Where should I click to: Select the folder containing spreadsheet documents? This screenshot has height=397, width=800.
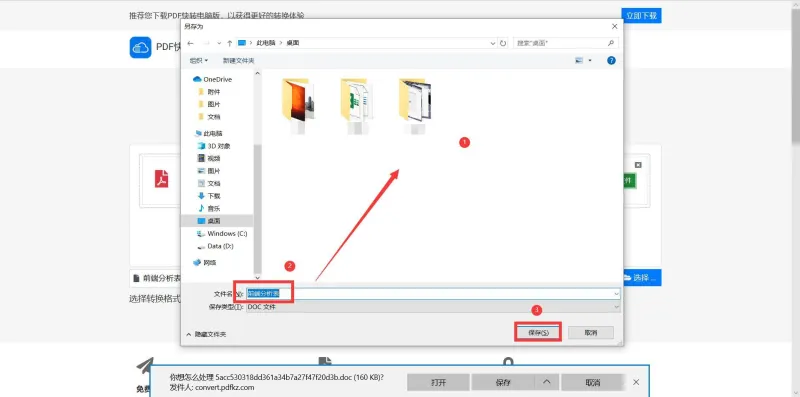pos(357,106)
